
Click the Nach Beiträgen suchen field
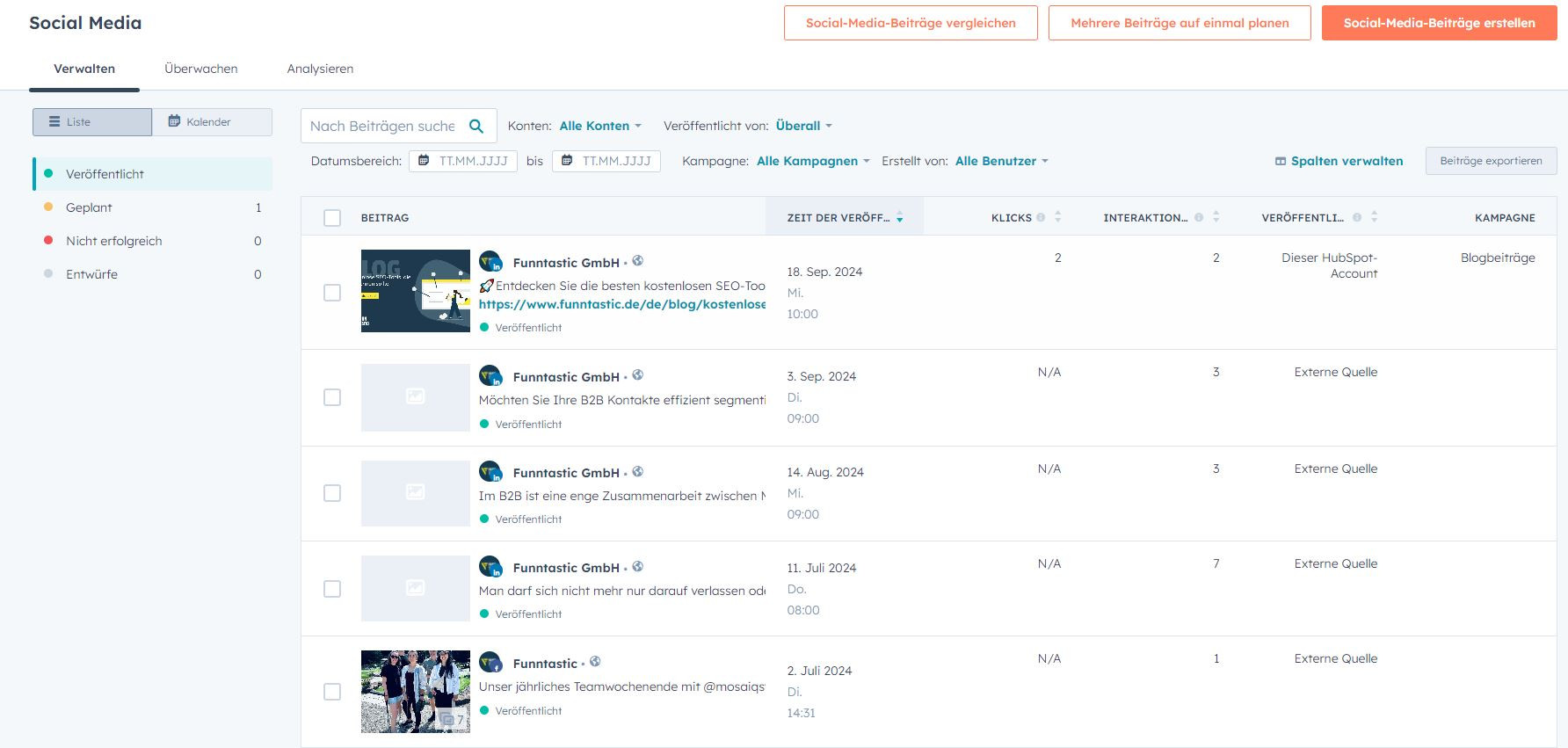tap(382, 127)
